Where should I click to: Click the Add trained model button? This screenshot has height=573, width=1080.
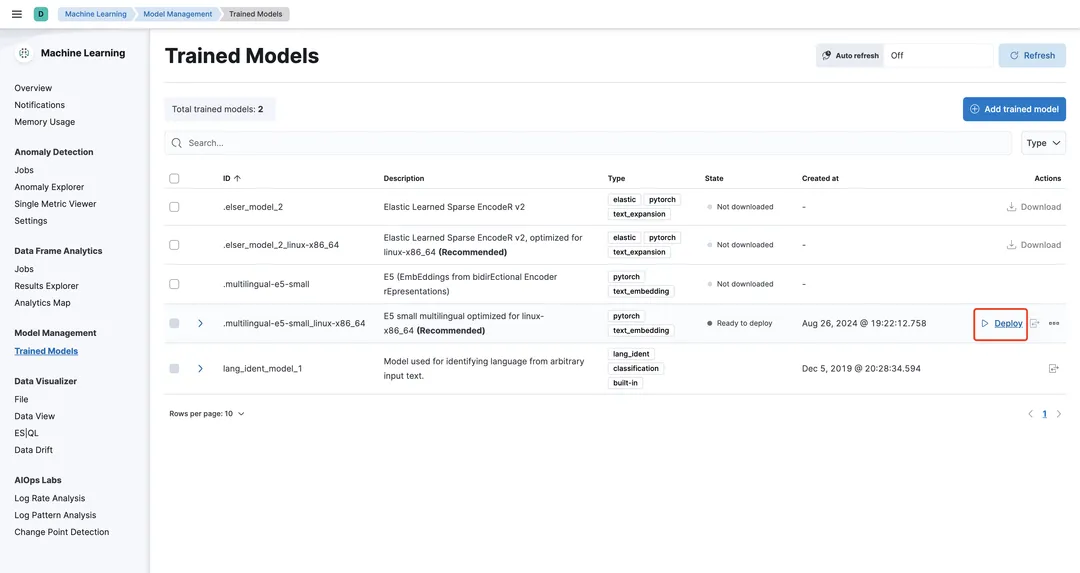point(1014,109)
